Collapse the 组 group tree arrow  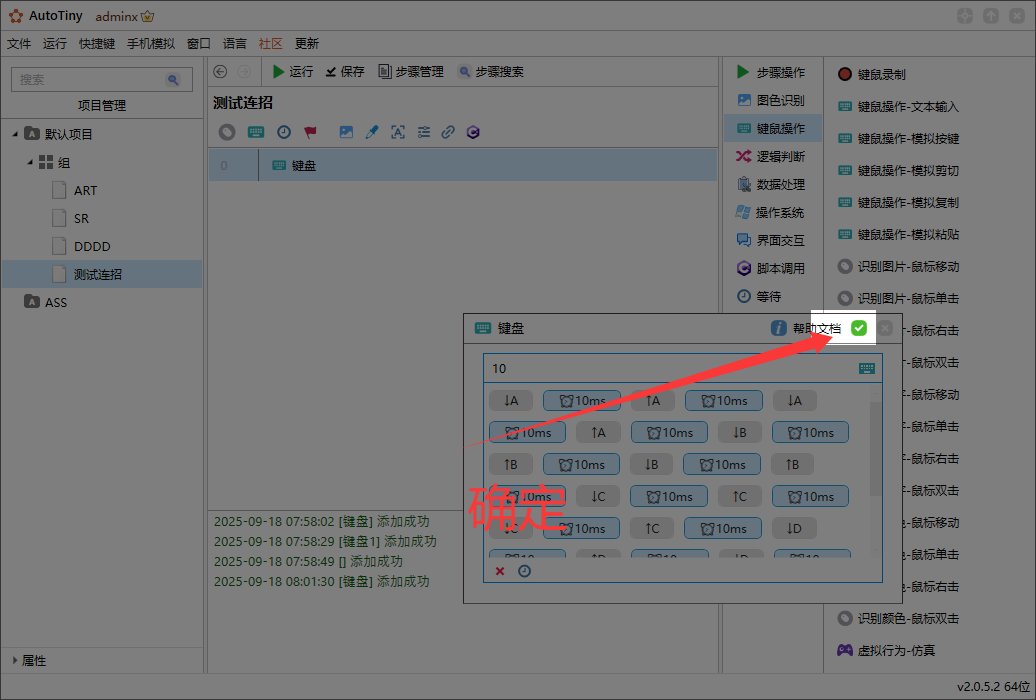pyautogui.click(x=30, y=162)
